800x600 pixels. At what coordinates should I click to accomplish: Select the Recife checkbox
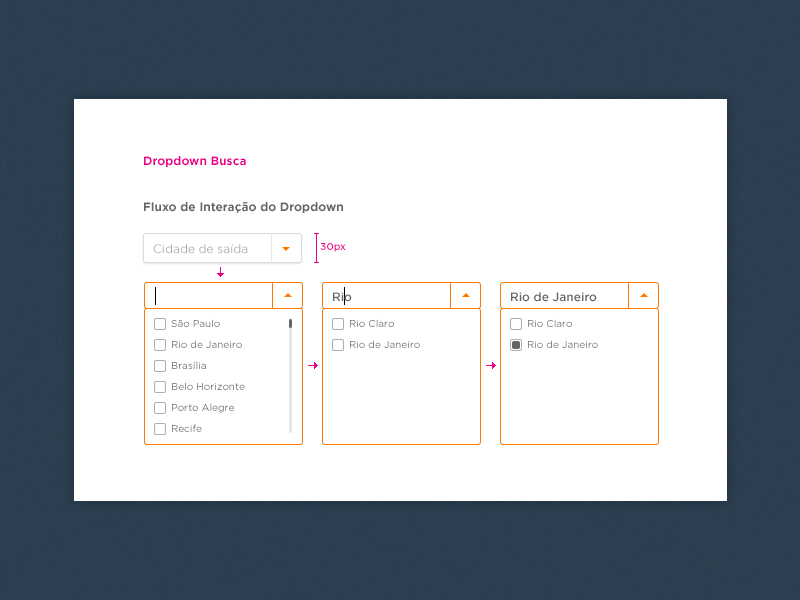click(159, 428)
